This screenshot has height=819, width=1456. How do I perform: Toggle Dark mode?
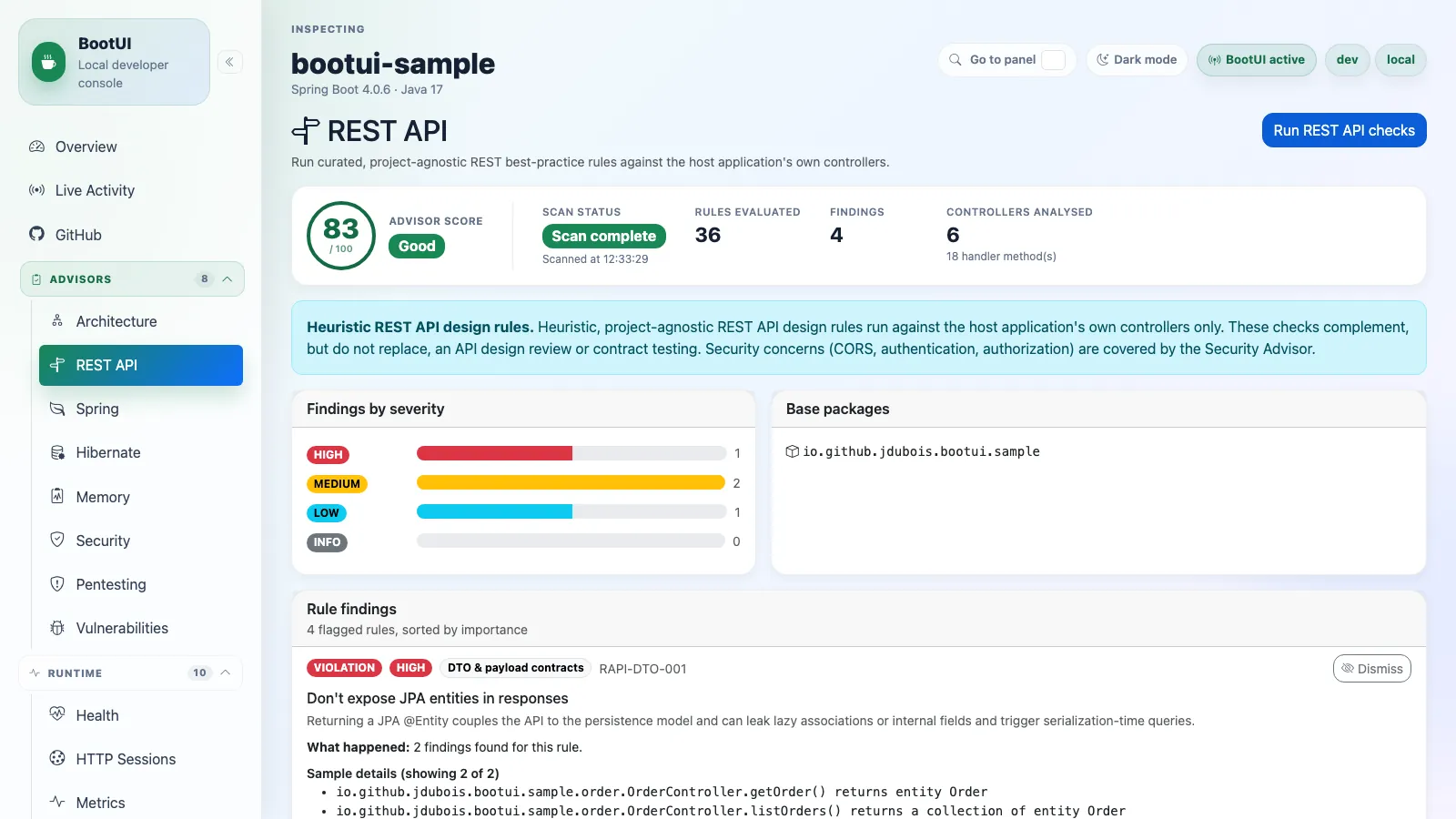pos(1137,59)
